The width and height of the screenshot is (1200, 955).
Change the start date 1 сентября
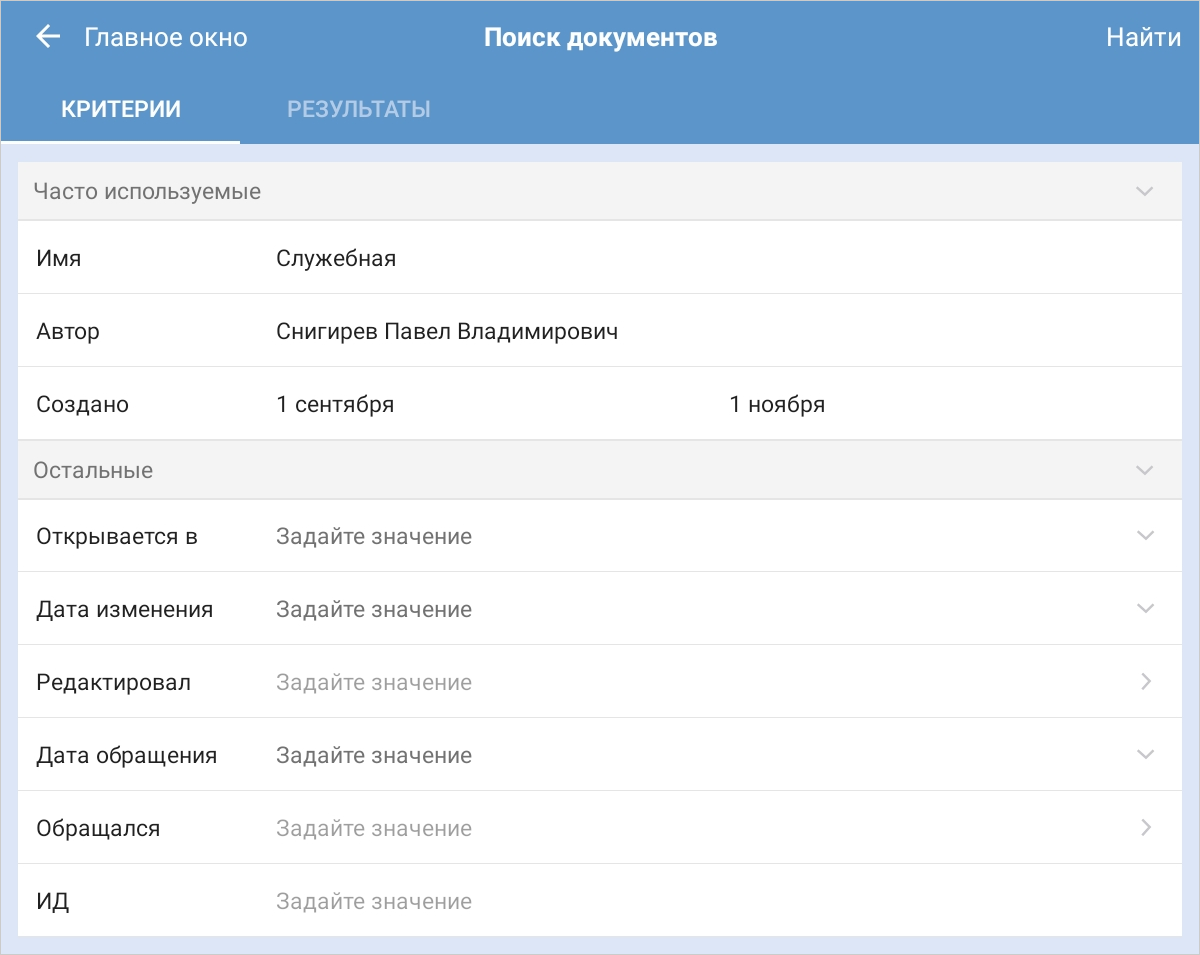coord(335,405)
